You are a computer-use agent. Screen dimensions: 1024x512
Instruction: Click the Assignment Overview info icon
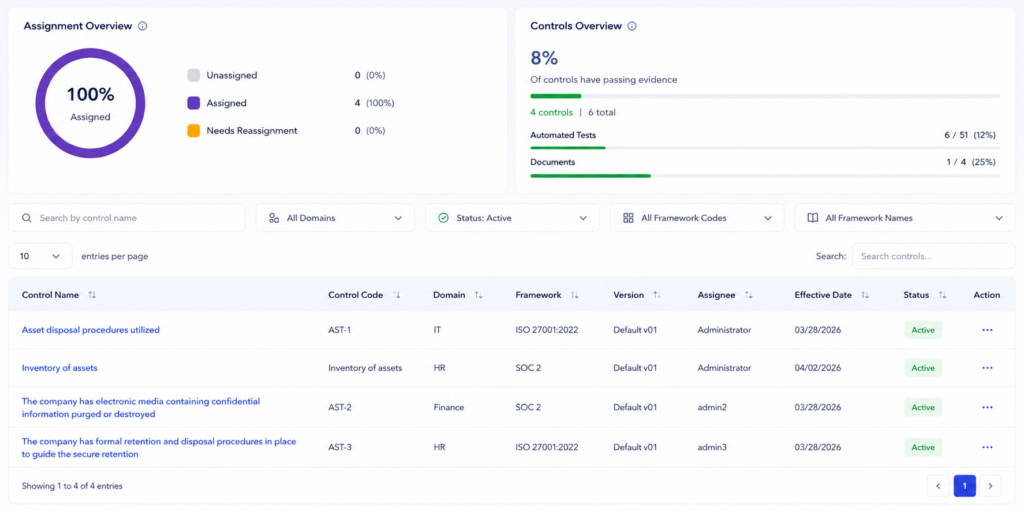coord(143,26)
